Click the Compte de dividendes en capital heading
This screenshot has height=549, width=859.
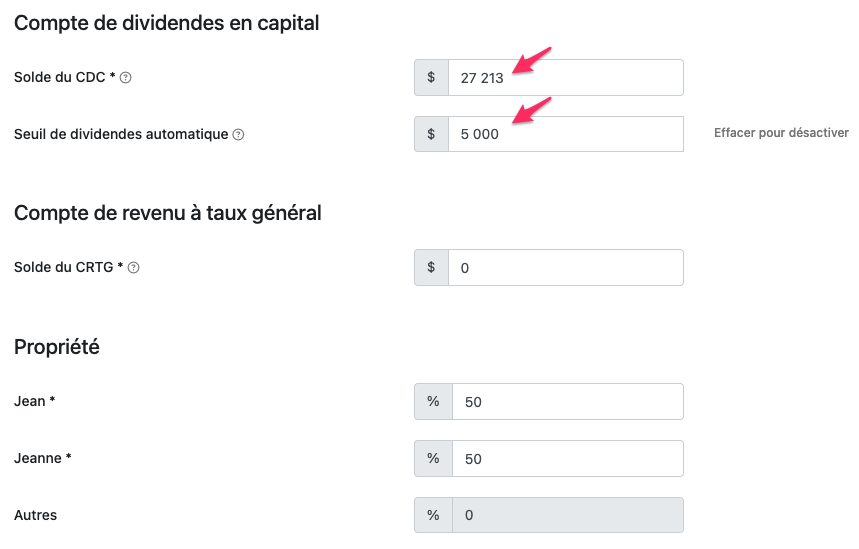[x=167, y=23]
